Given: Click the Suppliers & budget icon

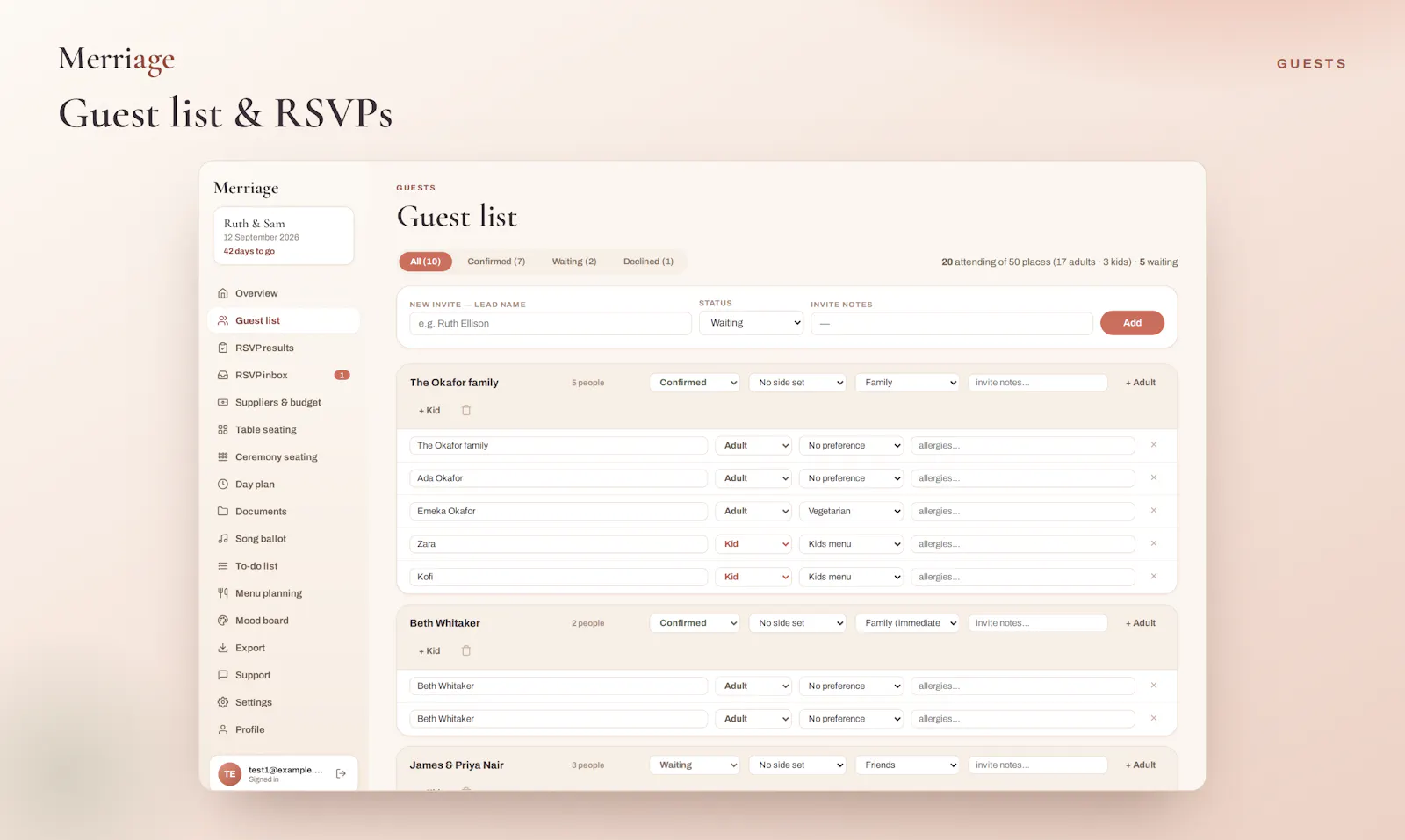Looking at the screenshot, I should coord(223,402).
